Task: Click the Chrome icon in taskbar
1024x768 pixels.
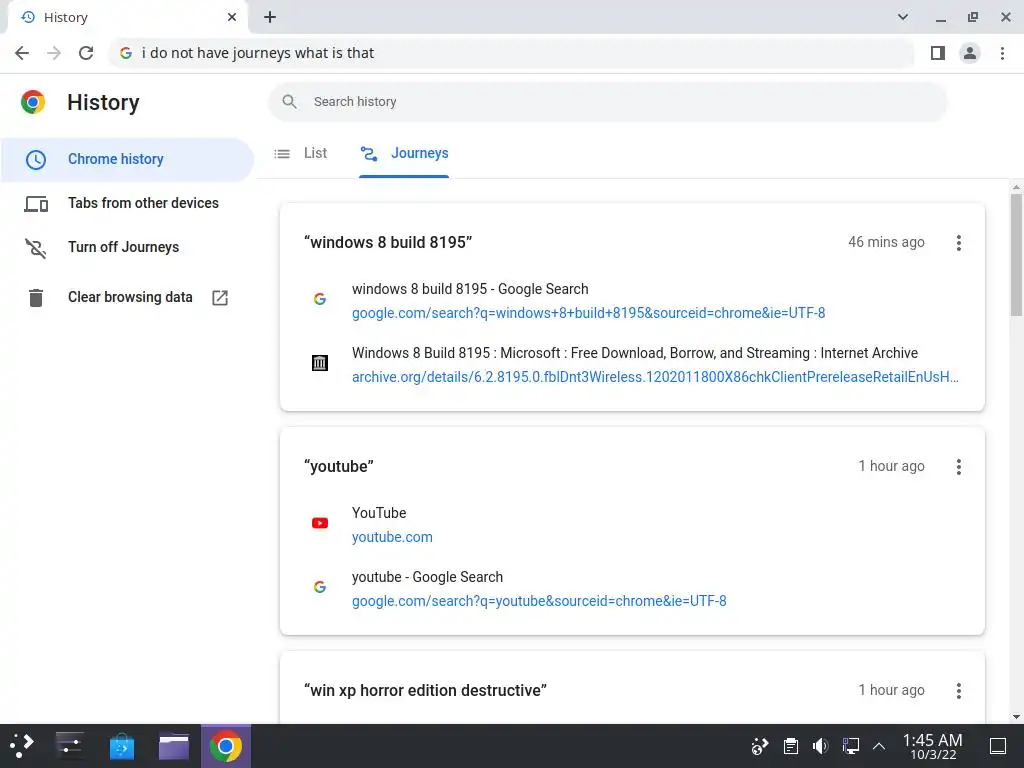Action: tap(225, 746)
